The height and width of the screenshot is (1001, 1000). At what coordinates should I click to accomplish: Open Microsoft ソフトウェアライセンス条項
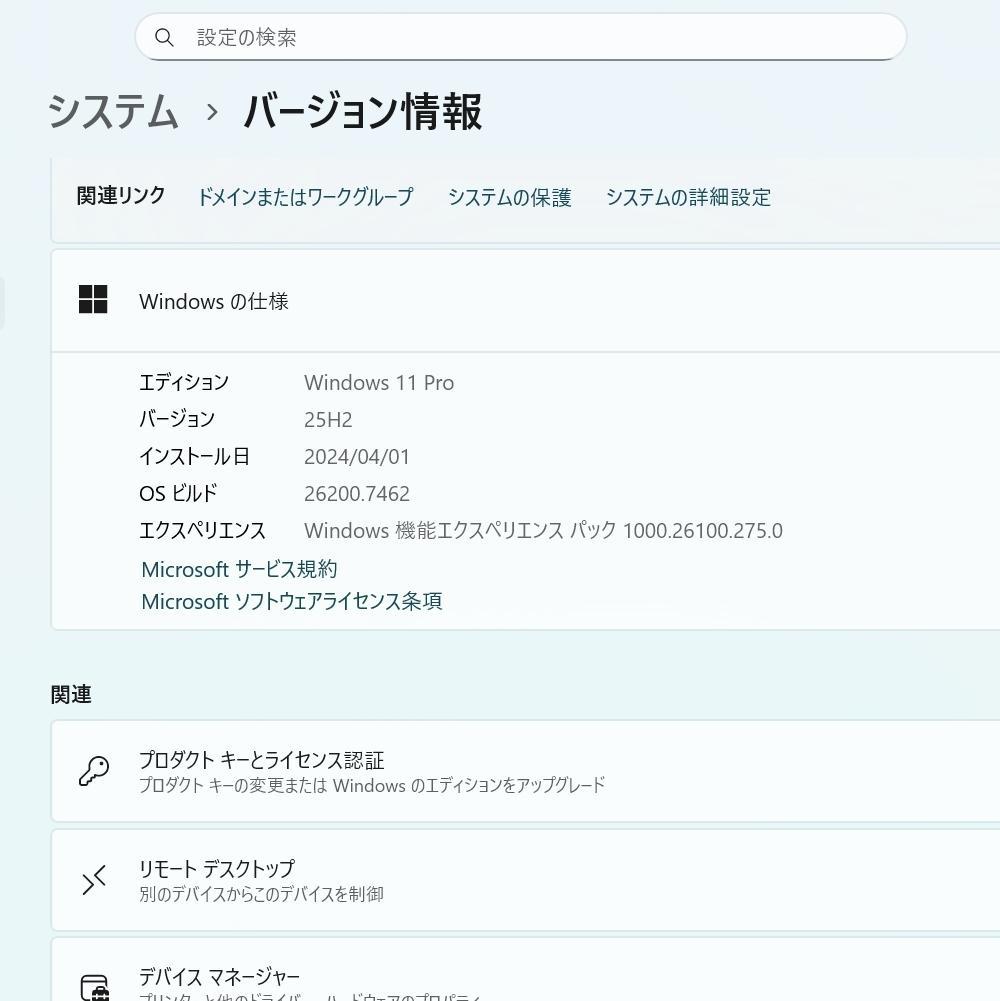pyautogui.click(x=291, y=601)
